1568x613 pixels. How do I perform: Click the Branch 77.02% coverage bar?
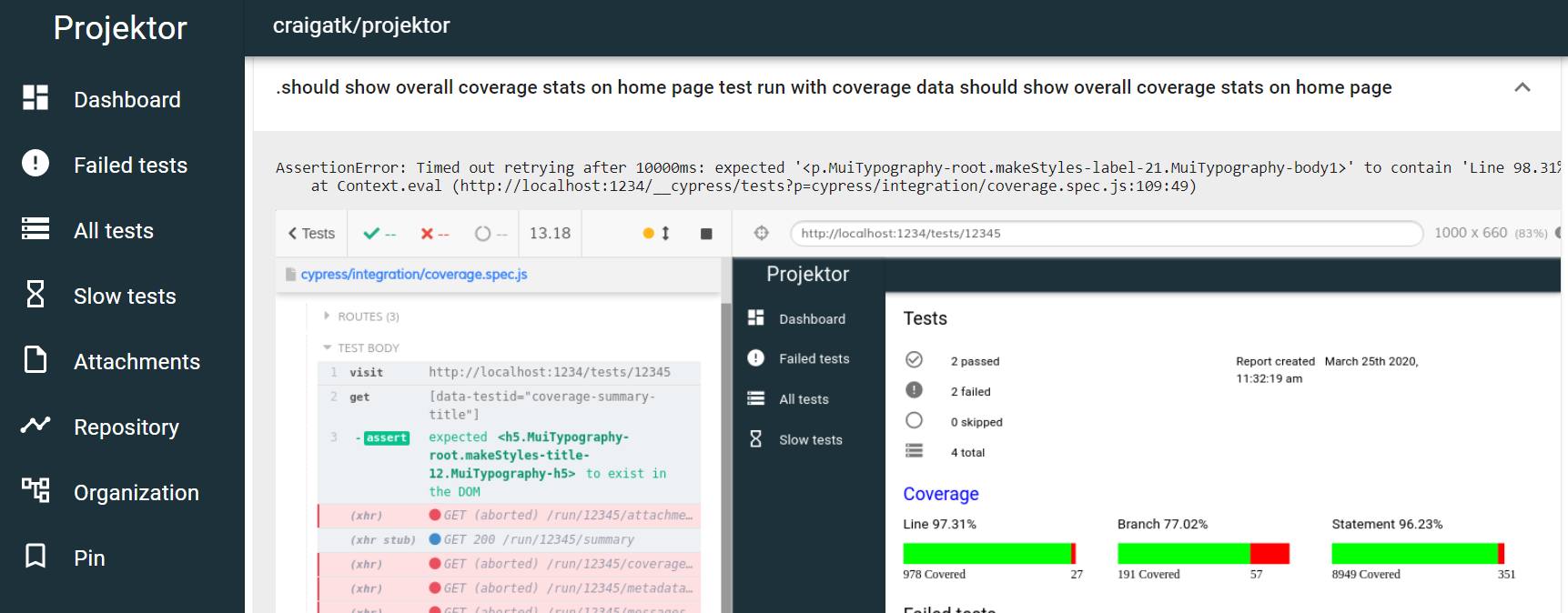pyautogui.click(x=1204, y=553)
